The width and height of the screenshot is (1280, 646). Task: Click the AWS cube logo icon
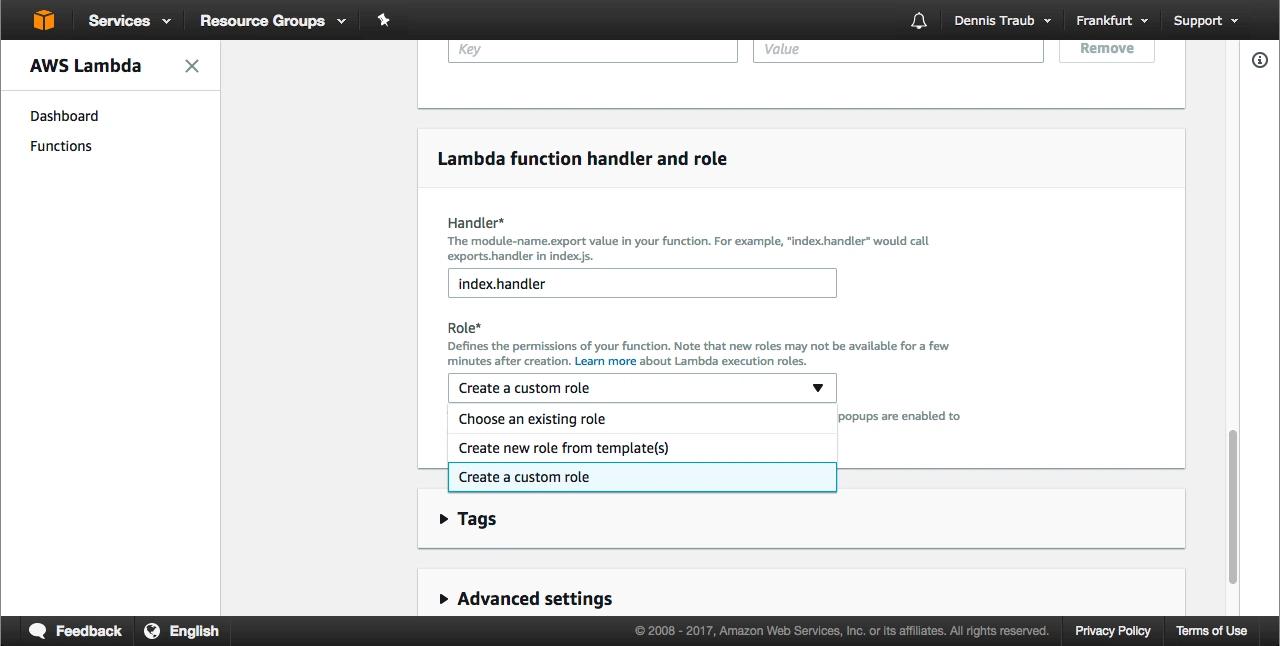point(43,20)
